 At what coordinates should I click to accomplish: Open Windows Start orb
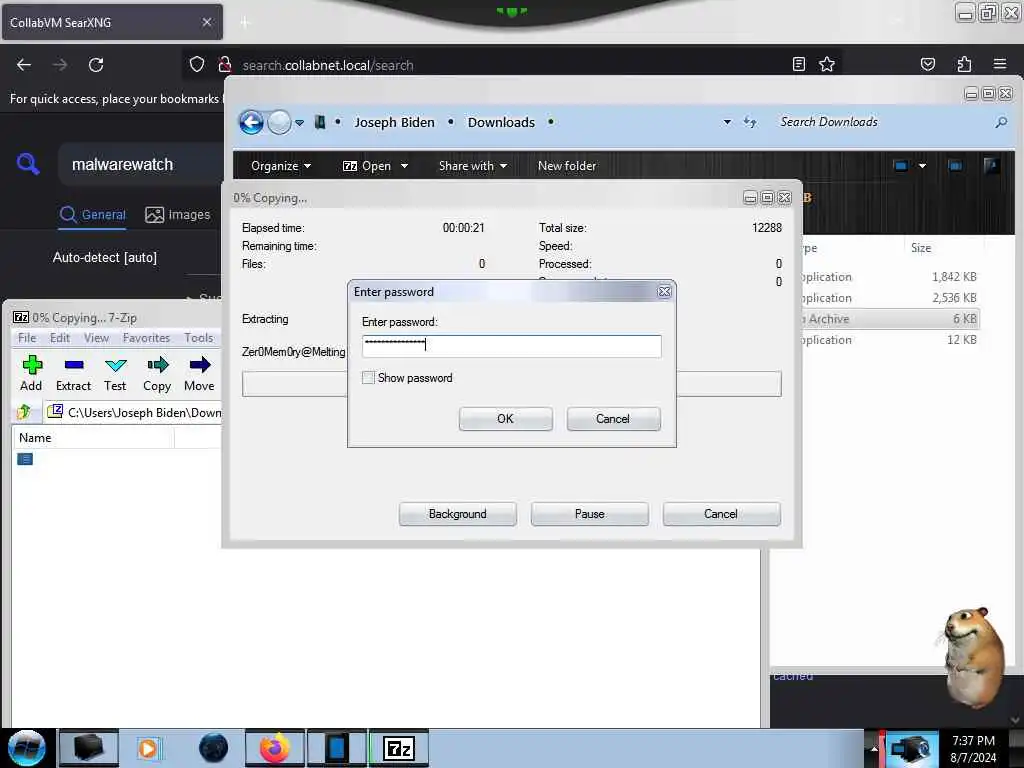pos(27,748)
